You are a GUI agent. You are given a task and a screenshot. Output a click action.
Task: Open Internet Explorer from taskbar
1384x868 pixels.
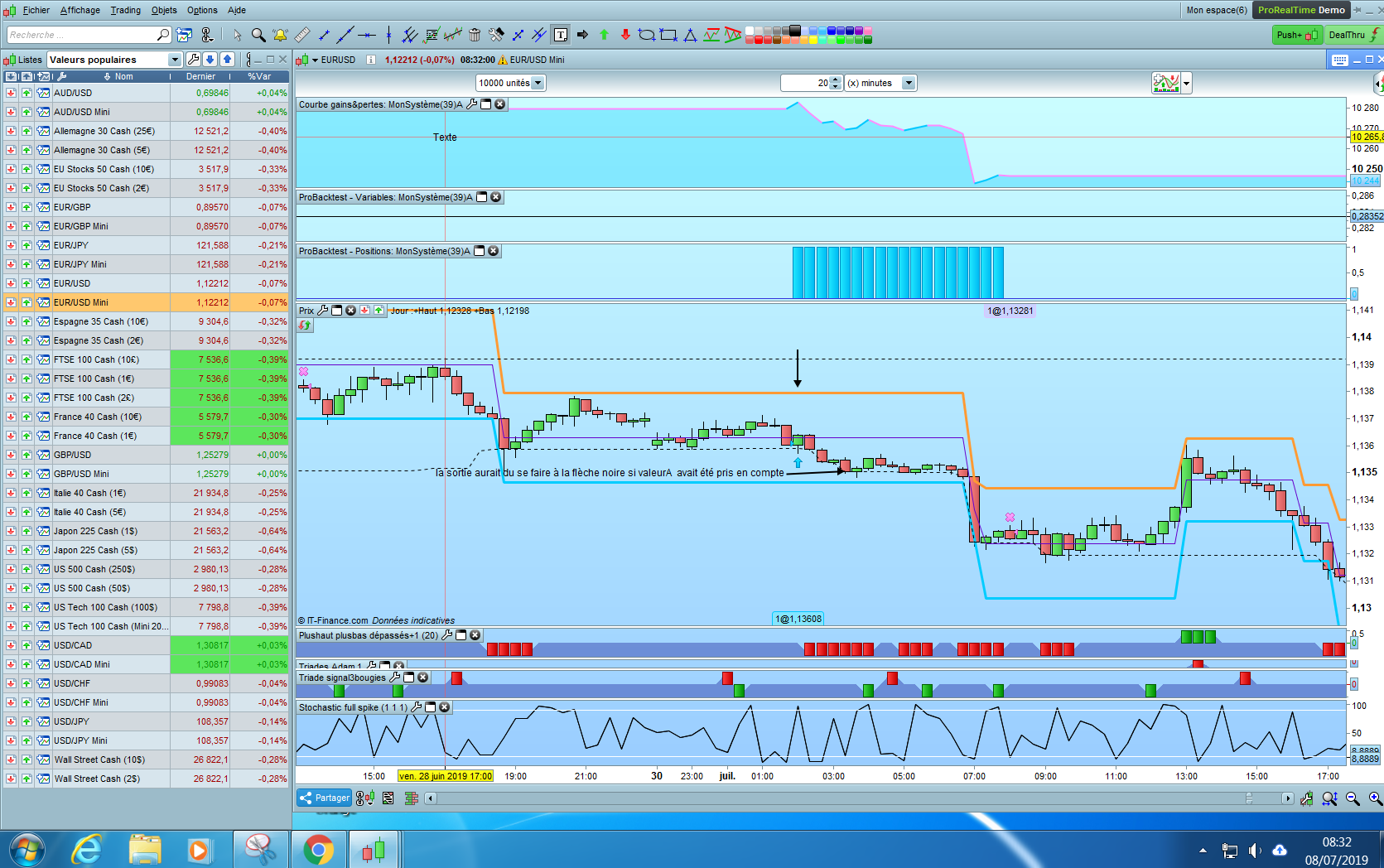86,850
